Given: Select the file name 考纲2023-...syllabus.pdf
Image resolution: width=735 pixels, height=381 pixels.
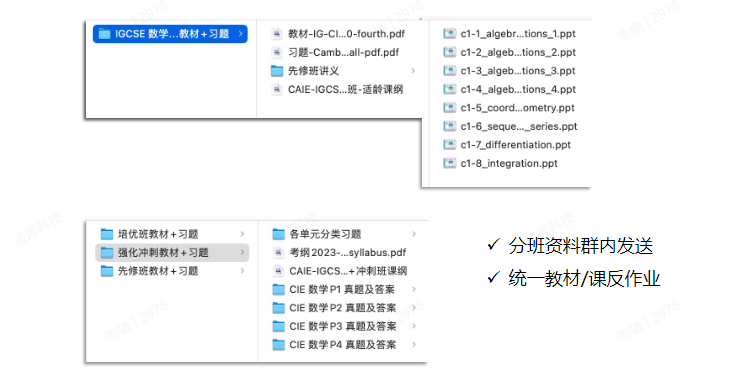Looking at the screenshot, I should tap(348, 253).
